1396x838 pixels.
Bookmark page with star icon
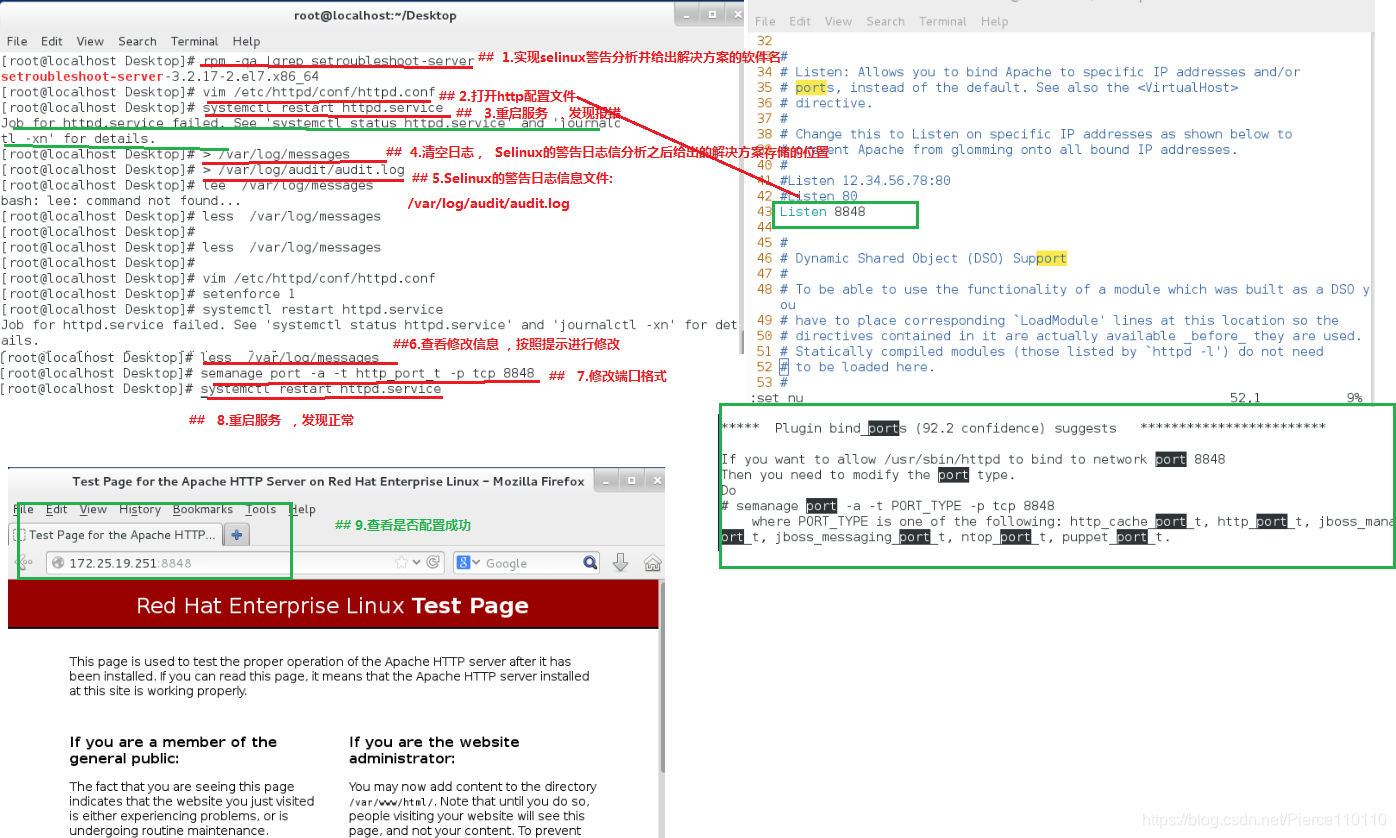tap(403, 563)
